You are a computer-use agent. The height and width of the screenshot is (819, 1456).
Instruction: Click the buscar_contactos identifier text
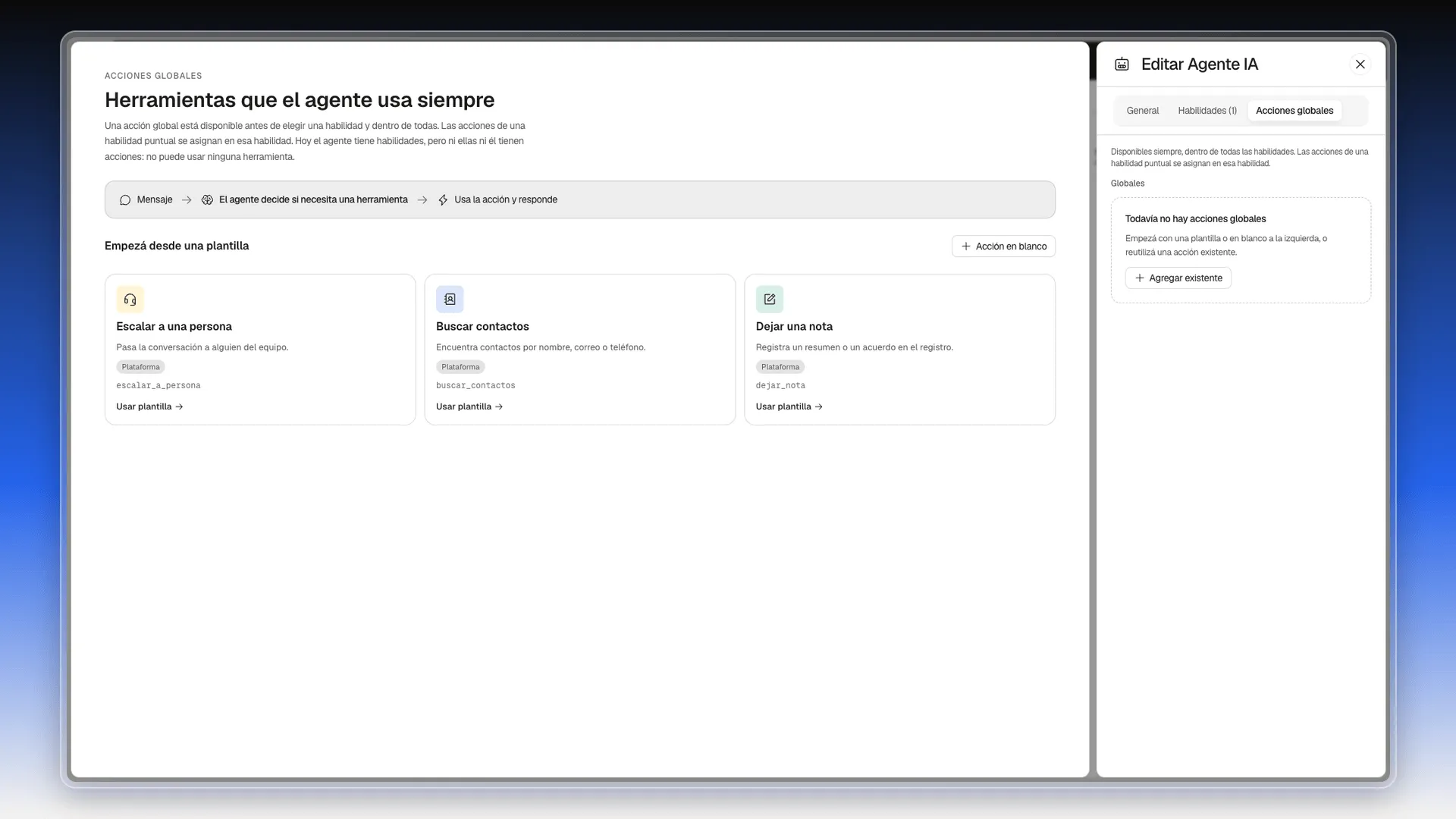pos(475,386)
